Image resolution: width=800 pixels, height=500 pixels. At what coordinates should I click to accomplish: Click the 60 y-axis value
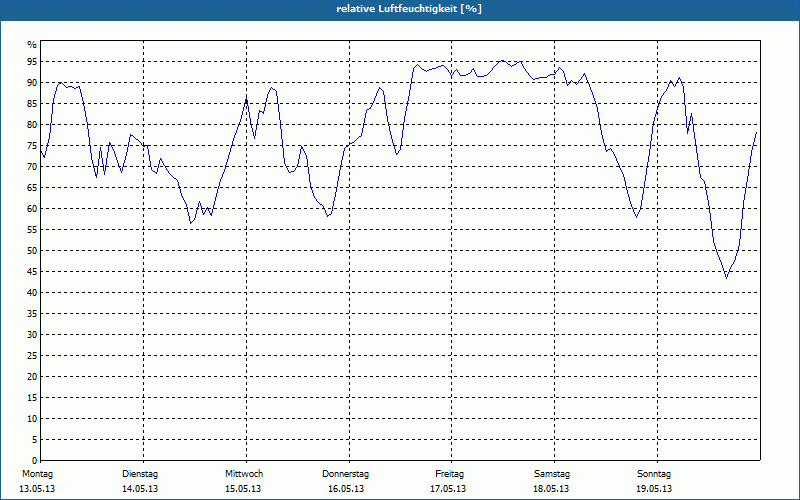[x=32, y=209]
